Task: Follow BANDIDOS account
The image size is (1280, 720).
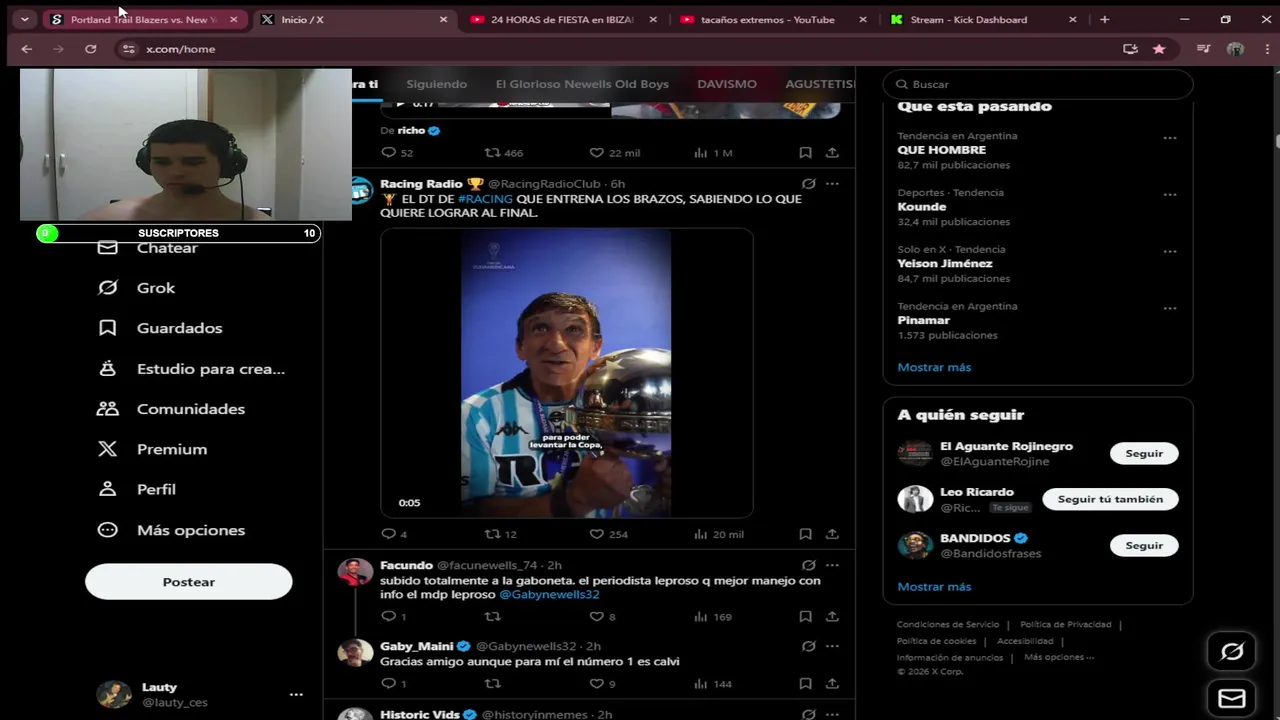Action: (1144, 545)
